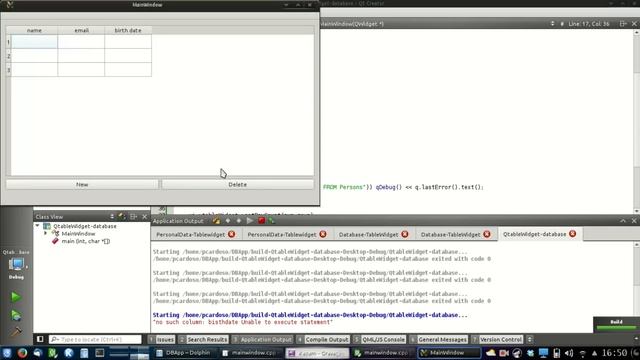Image resolution: width=640 pixels, height=360 pixels.
Task: Open the terminal icon in the taskbar
Action: pos(100,353)
